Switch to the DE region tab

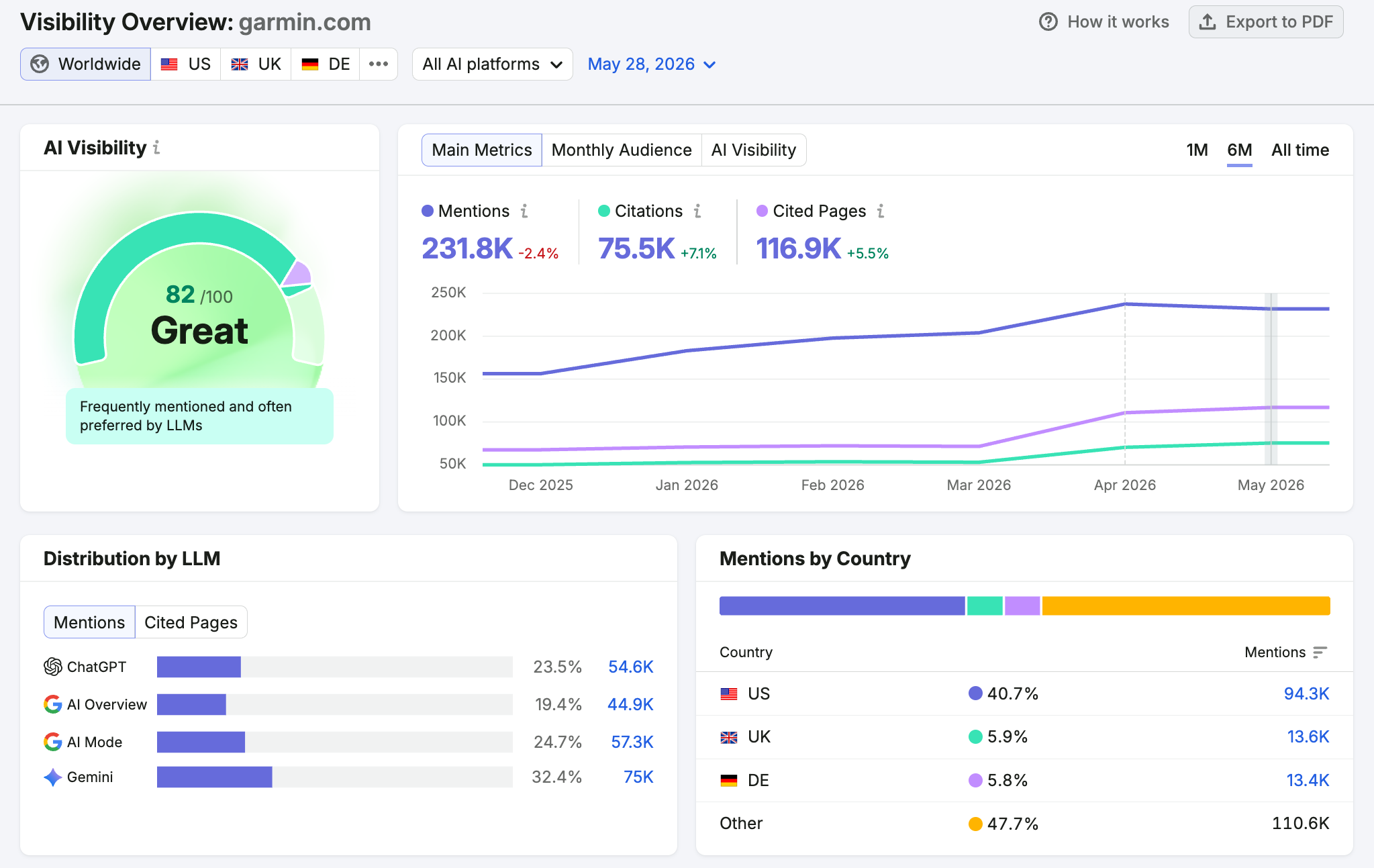coord(326,64)
